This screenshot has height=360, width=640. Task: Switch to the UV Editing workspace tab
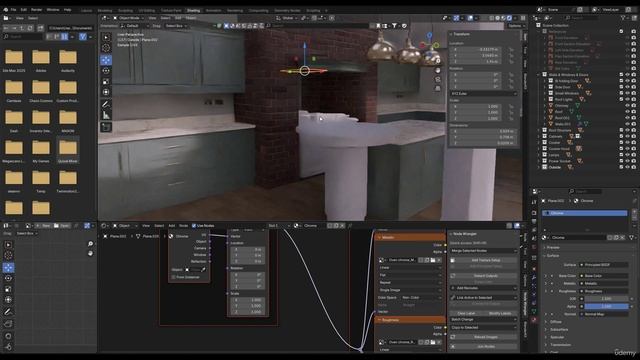147,10
